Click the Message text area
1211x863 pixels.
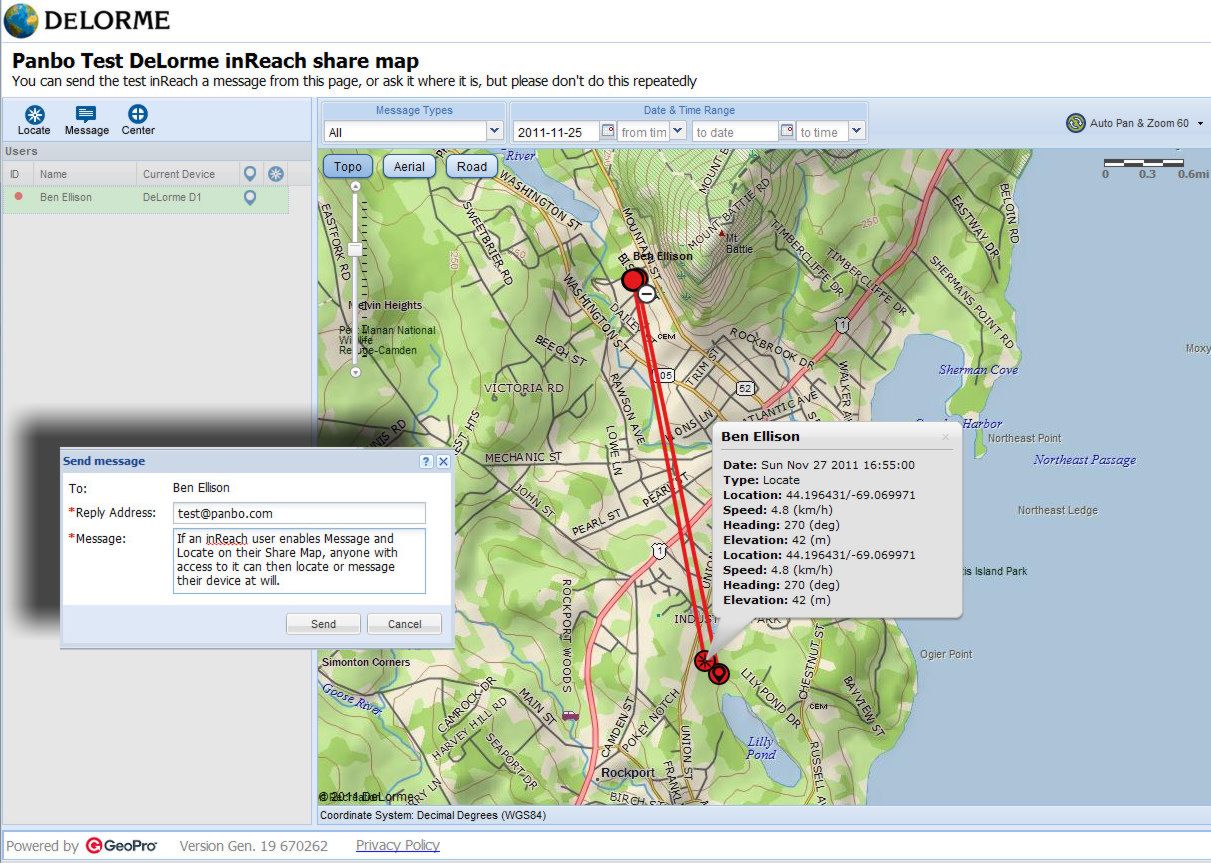coord(299,561)
